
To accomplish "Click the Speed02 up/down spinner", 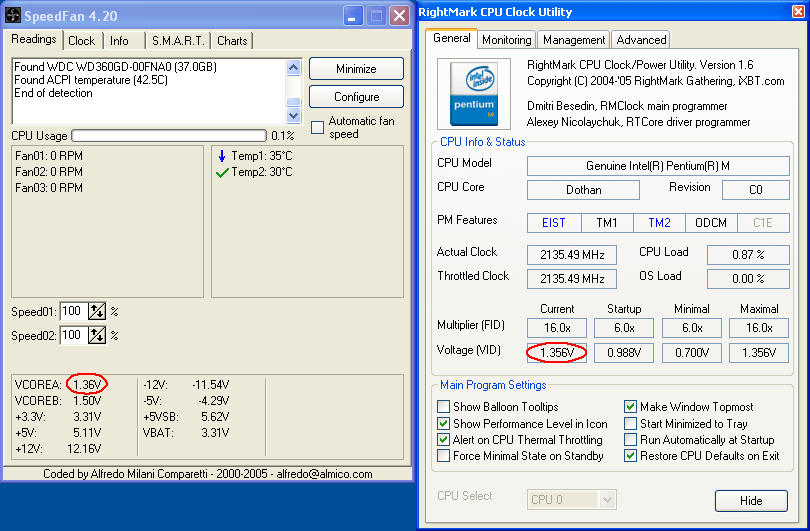I will (x=97, y=336).
